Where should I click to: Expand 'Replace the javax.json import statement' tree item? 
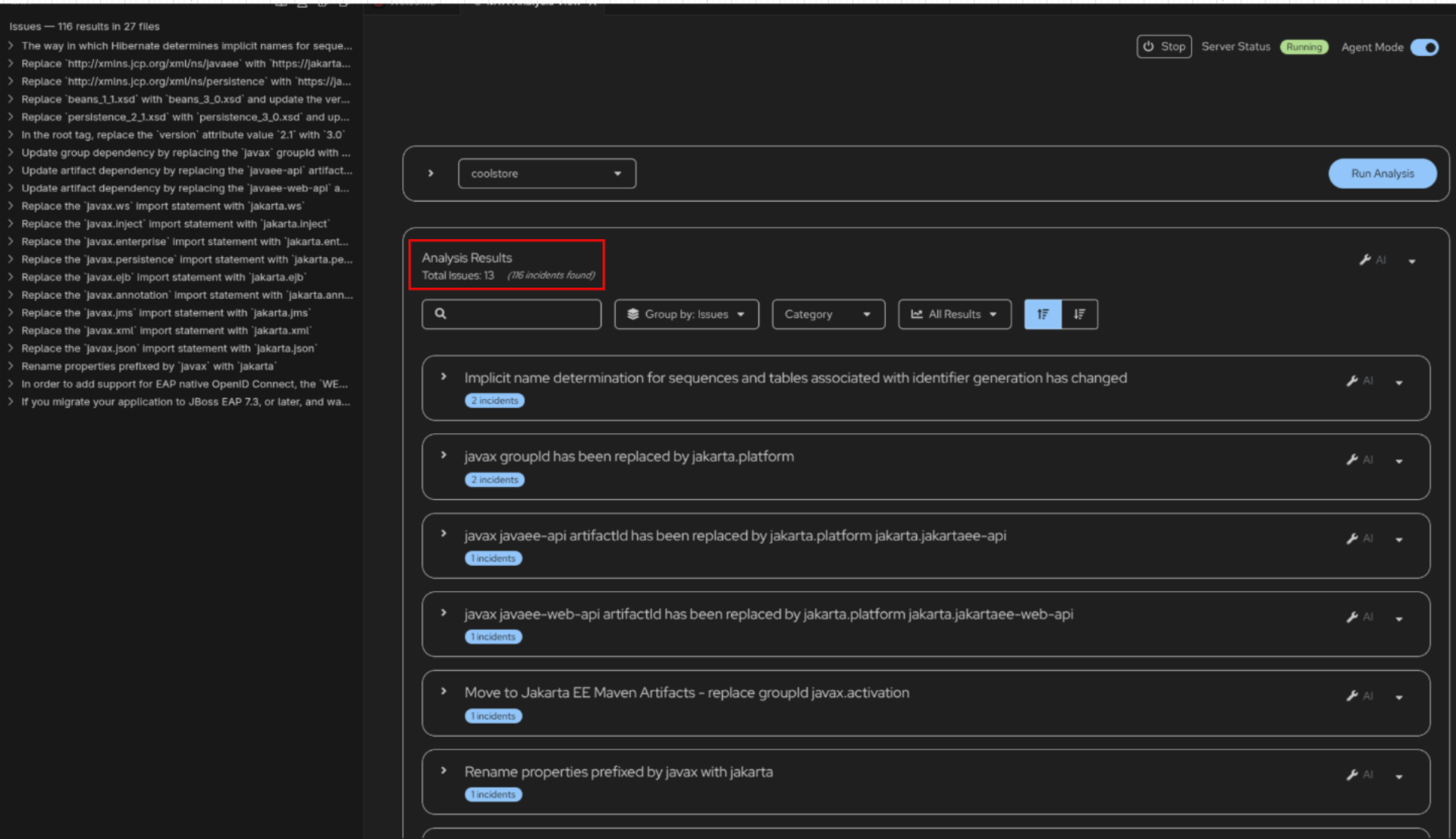click(x=11, y=348)
